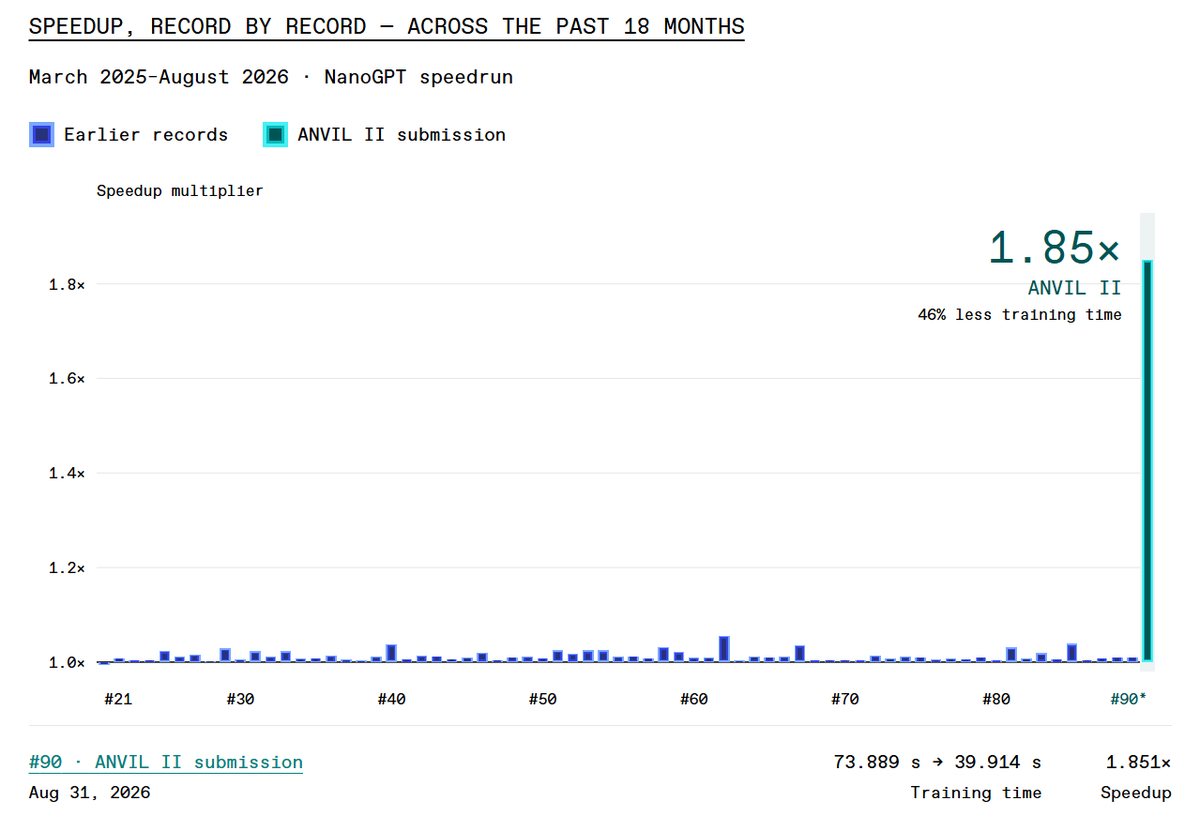Click the 'Earlier records' legend text
Screen dimensions: 1200x831
tap(146, 135)
